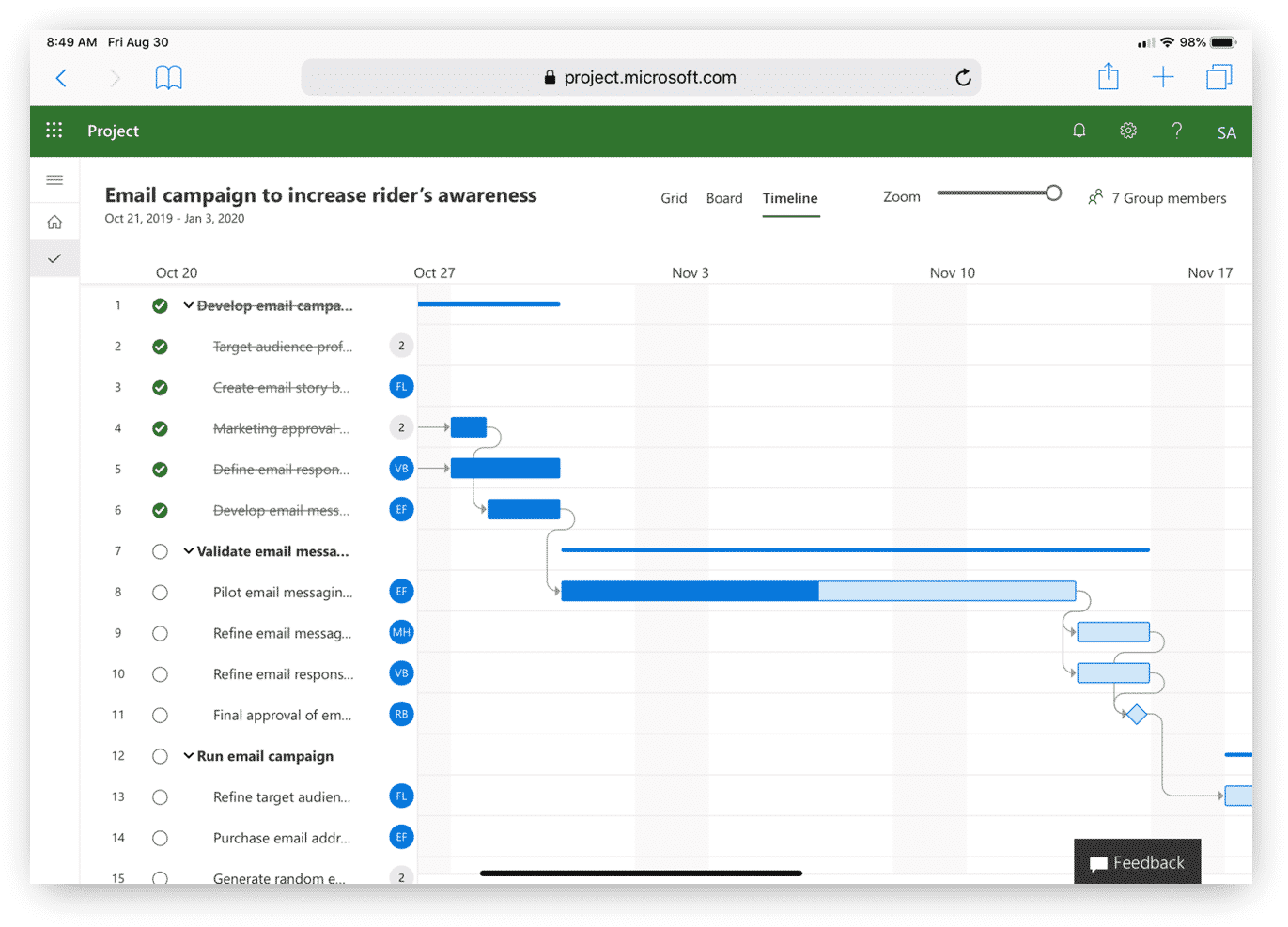The height and width of the screenshot is (927, 1288).
Task: Switch to the Grid tab
Action: click(674, 198)
